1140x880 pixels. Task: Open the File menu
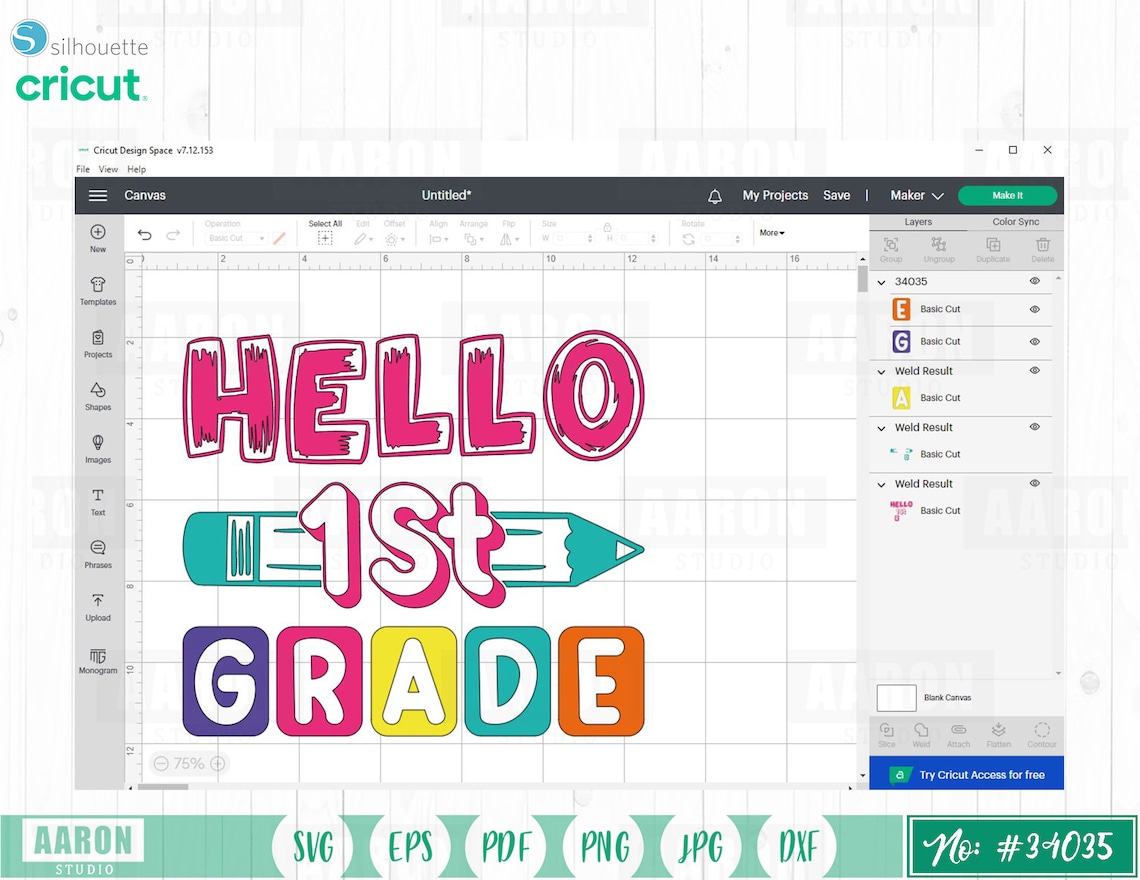[x=82, y=169]
